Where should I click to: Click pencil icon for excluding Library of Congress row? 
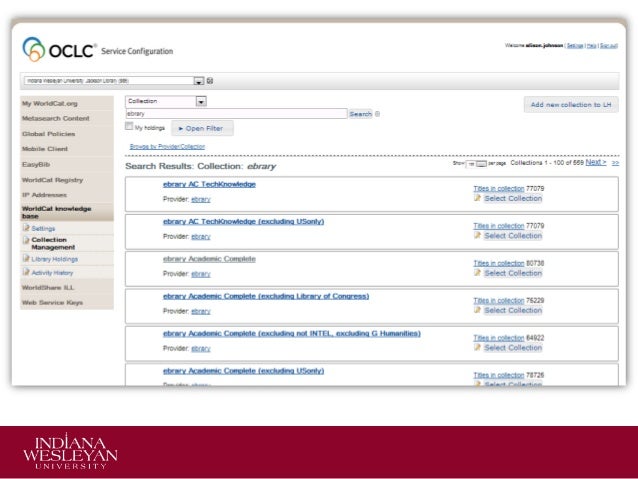click(477, 310)
